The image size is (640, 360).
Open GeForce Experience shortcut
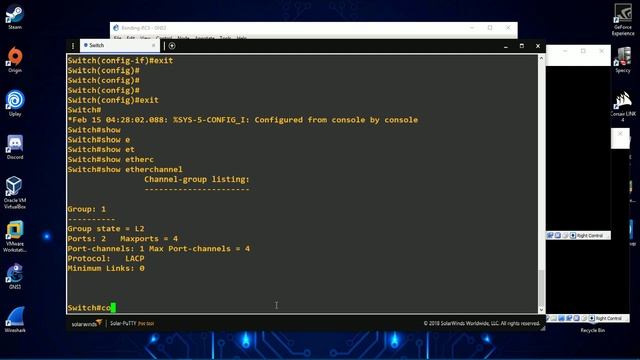623,19
